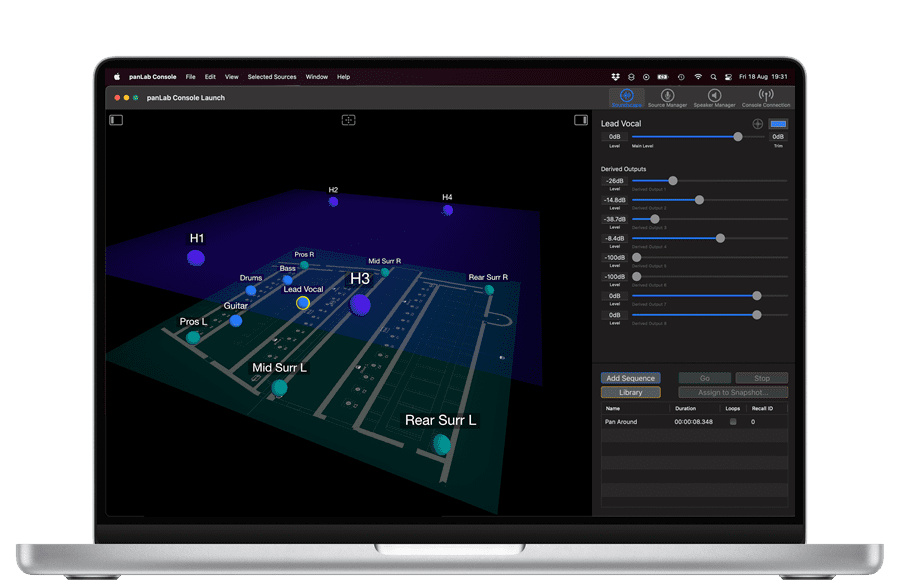Image resolution: width=900 pixels, height=585 pixels.
Task: Toggle the right inspector panel icon
Action: pos(581,120)
